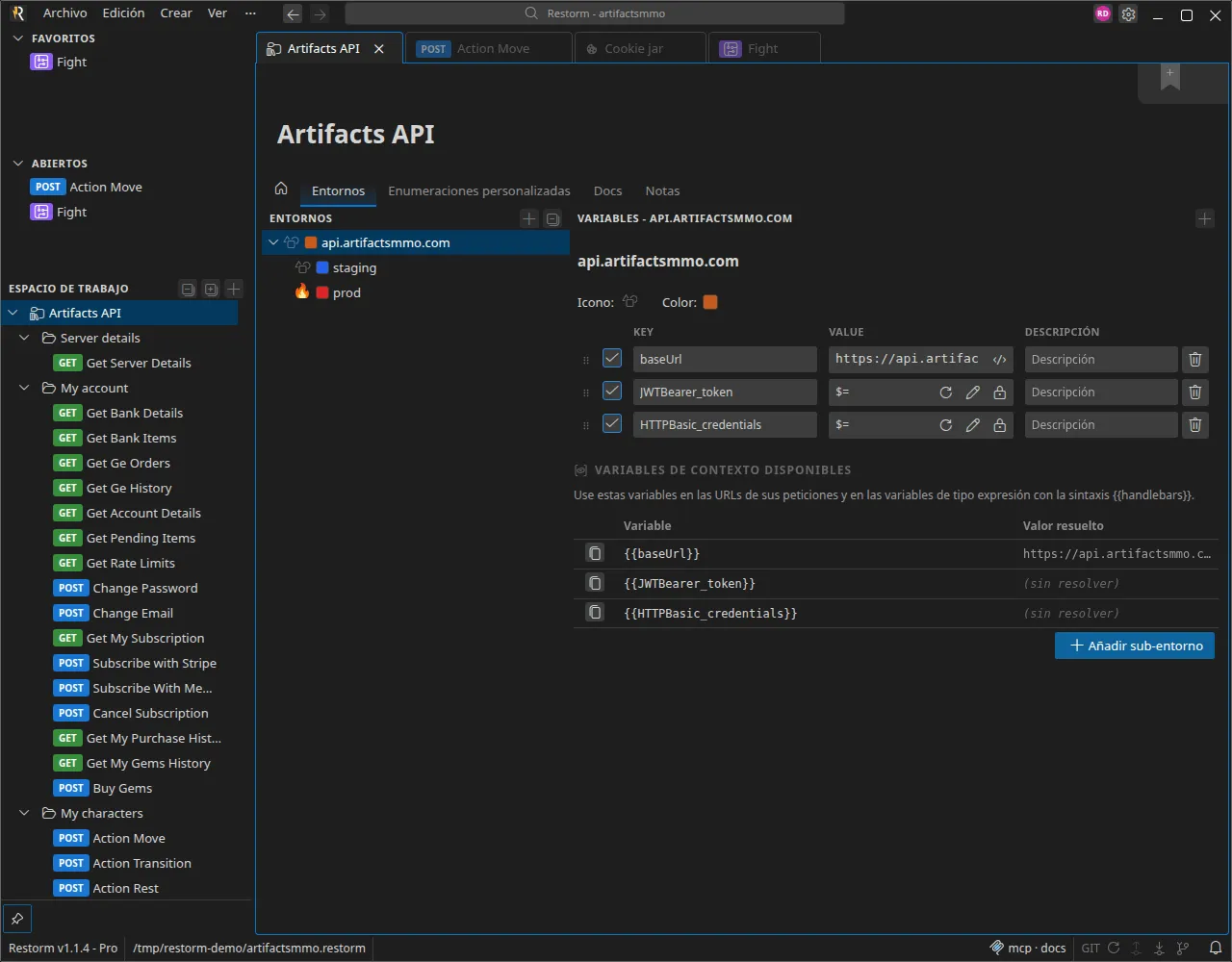This screenshot has height=962, width=1232.
Task: Switch to the Cookie jar tab
Action: [x=640, y=49]
